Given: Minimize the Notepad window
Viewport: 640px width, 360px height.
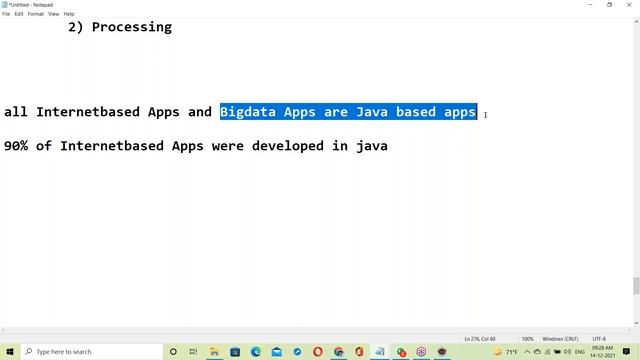Looking at the screenshot, I should tap(590, 4).
